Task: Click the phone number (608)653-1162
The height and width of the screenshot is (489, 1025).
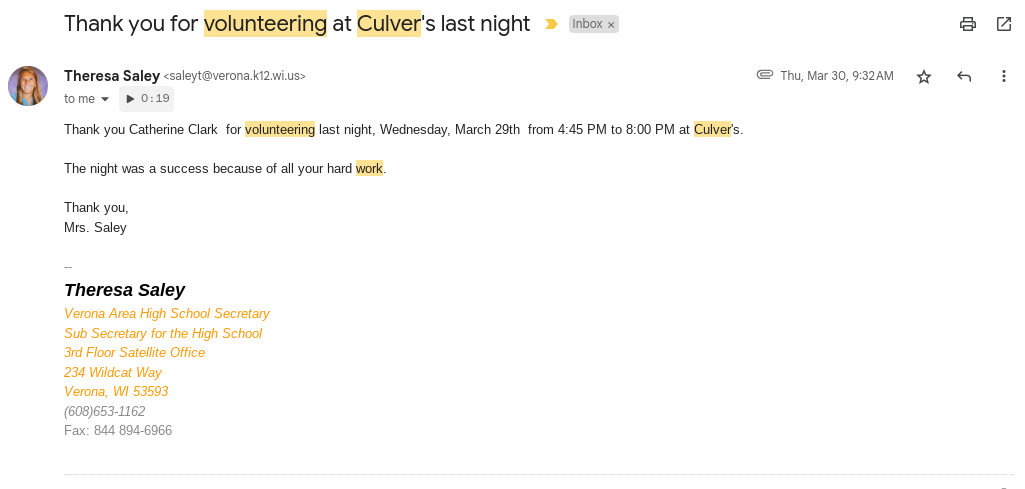Action: 104,411
